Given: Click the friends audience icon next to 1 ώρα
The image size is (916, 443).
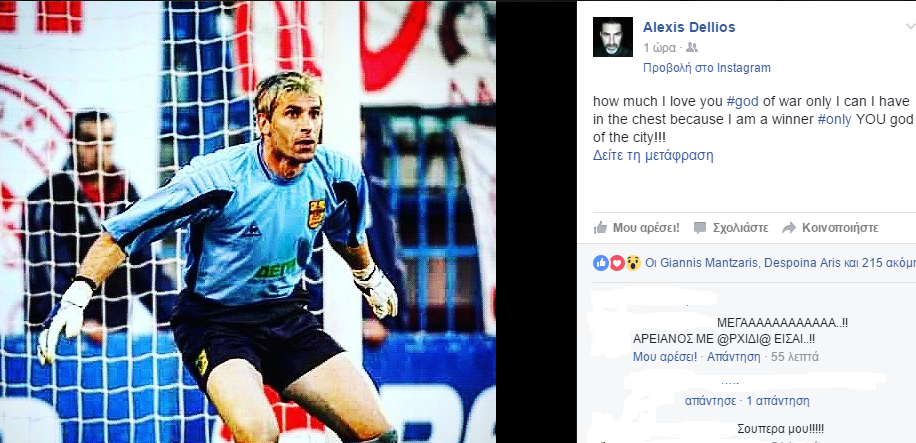Looking at the screenshot, I should point(692,48).
